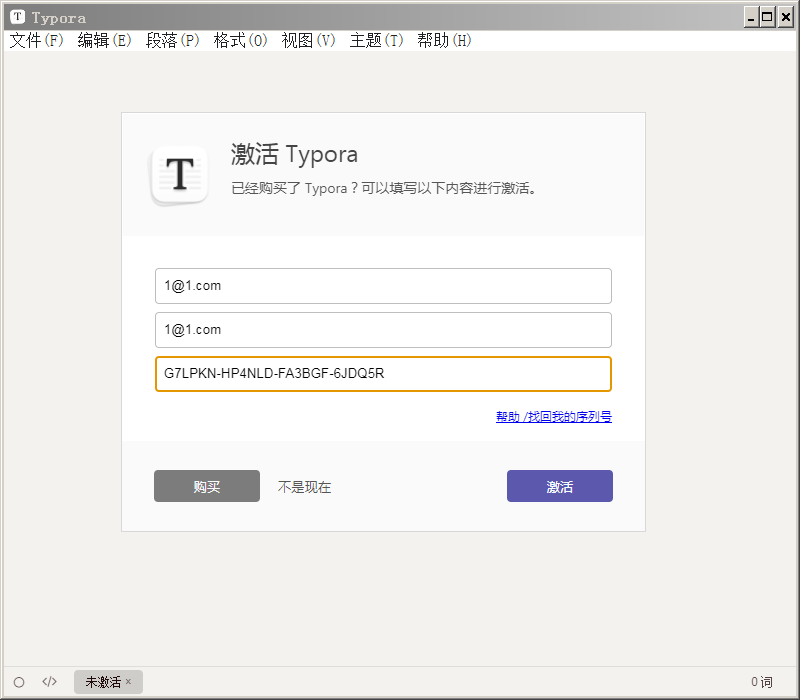Open the 帮助/找回我的序列号 link
Image resolution: width=800 pixels, height=700 pixels.
pyautogui.click(x=554, y=417)
